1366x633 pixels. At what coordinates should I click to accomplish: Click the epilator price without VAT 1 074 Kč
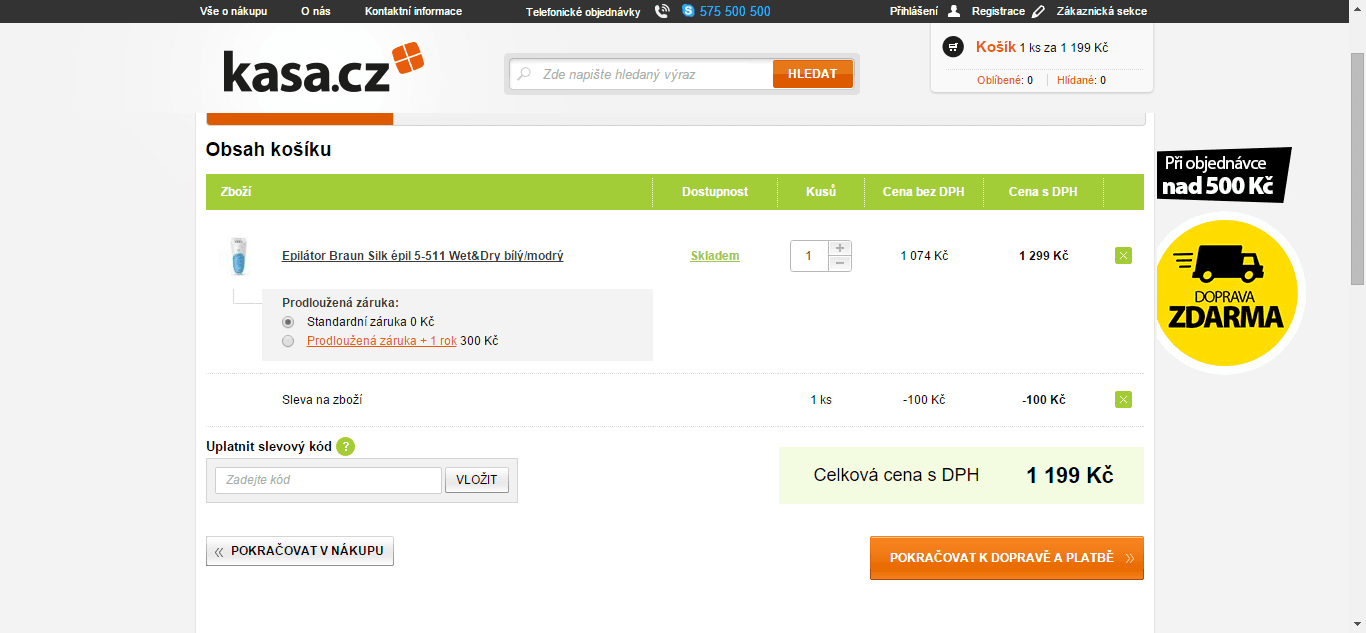[924, 256]
